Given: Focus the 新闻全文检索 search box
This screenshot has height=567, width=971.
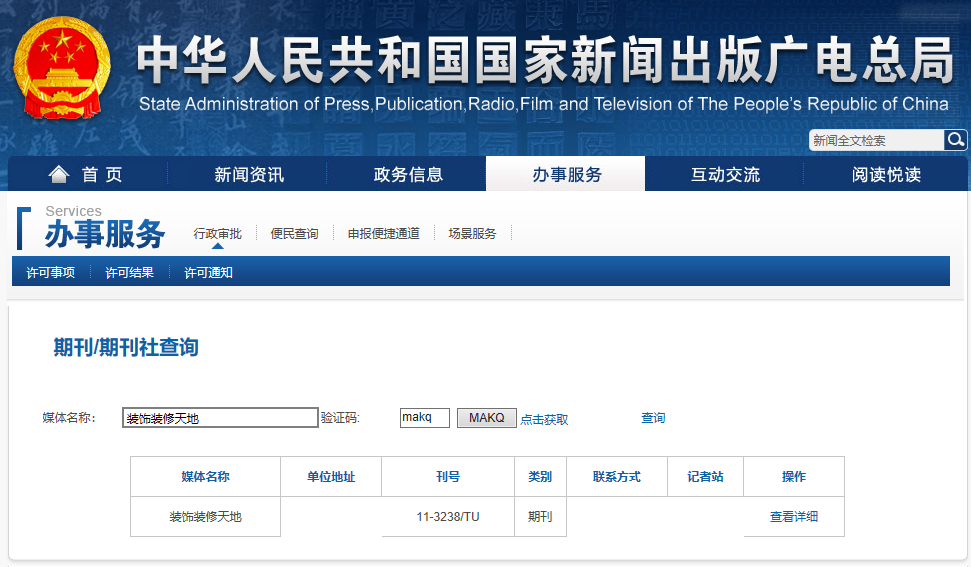Looking at the screenshot, I should [x=876, y=141].
